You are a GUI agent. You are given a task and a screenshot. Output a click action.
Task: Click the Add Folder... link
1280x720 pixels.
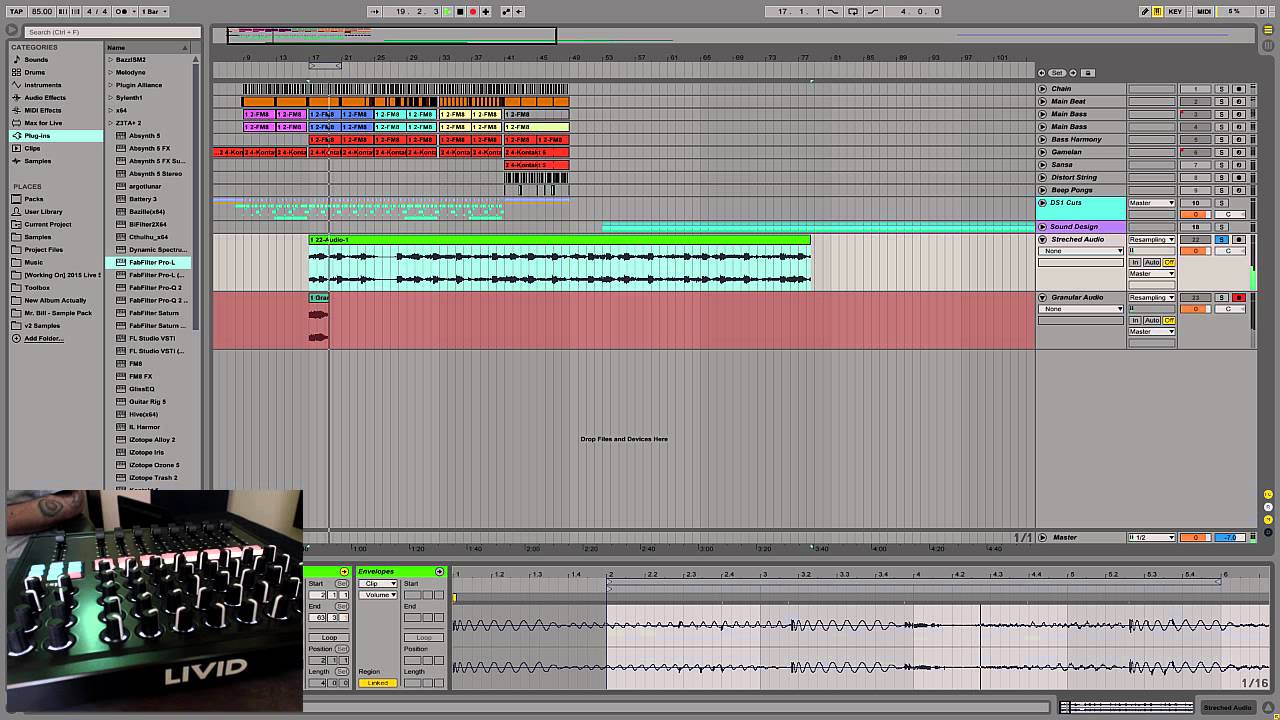(x=43, y=339)
